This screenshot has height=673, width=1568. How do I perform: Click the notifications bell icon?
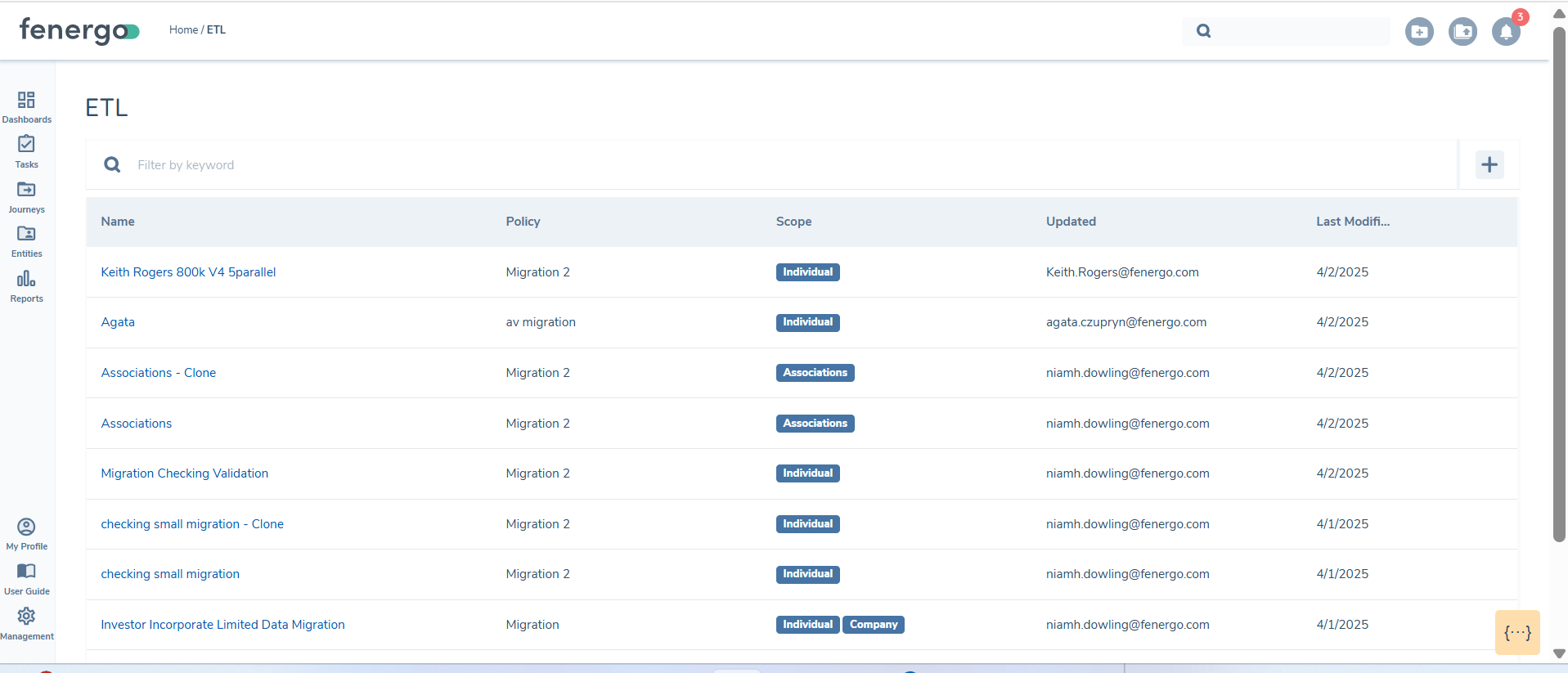(1505, 32)
